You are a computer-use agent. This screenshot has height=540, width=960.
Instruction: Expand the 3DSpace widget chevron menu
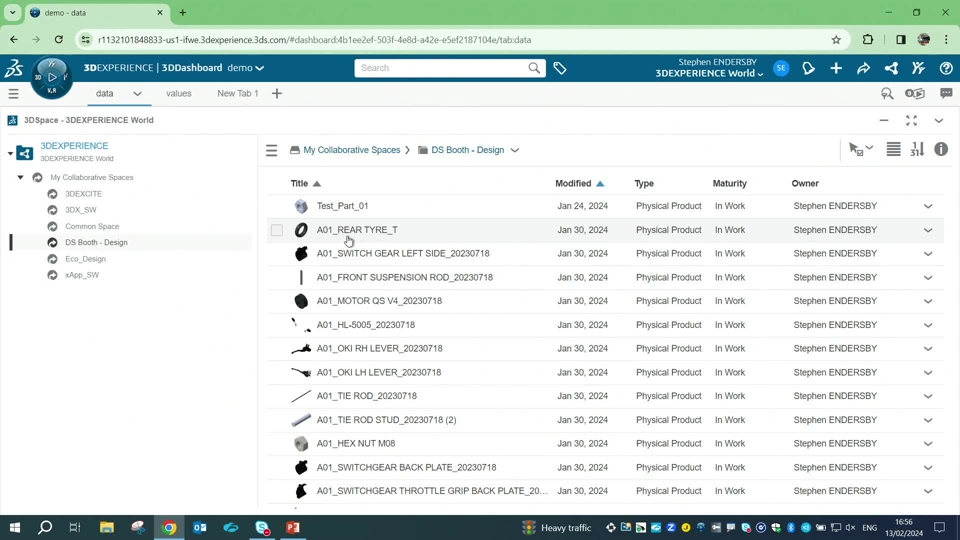pos(939,121)
